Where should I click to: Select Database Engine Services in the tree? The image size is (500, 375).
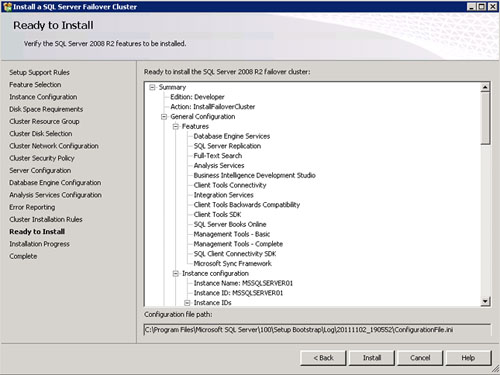[232, 136]
